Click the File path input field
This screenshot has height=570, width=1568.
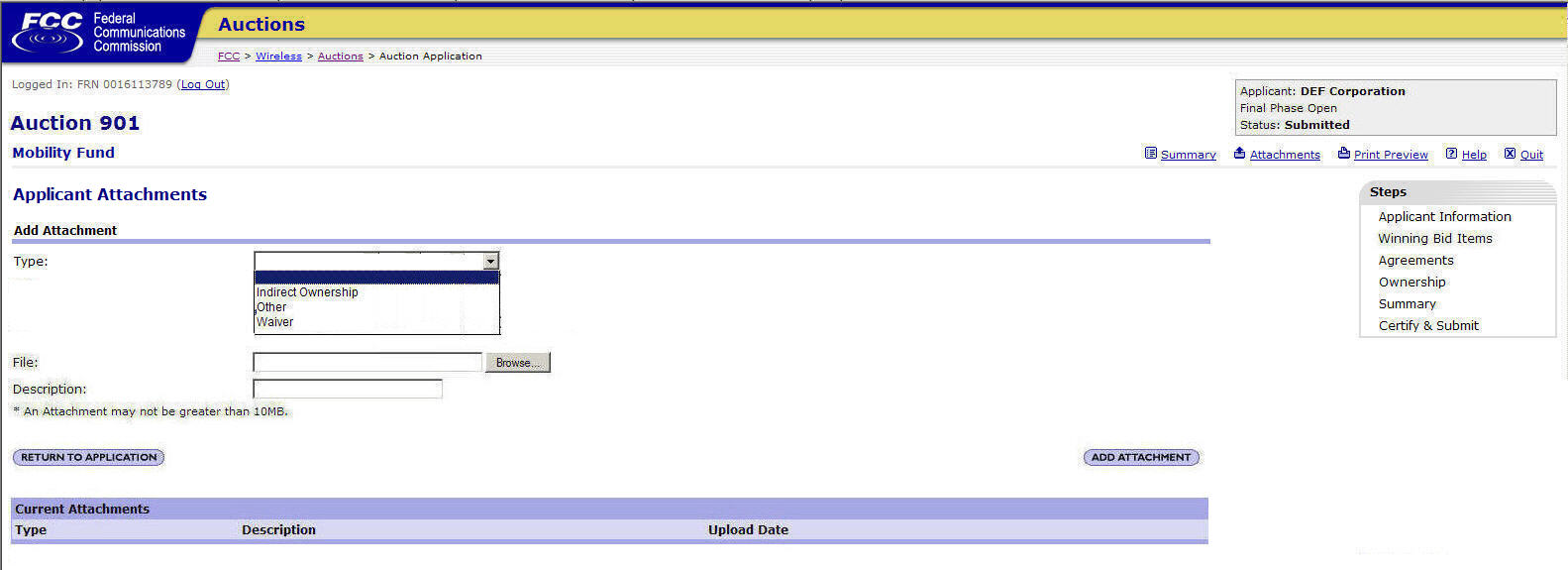pyautogui.click(x=367, y=363)
